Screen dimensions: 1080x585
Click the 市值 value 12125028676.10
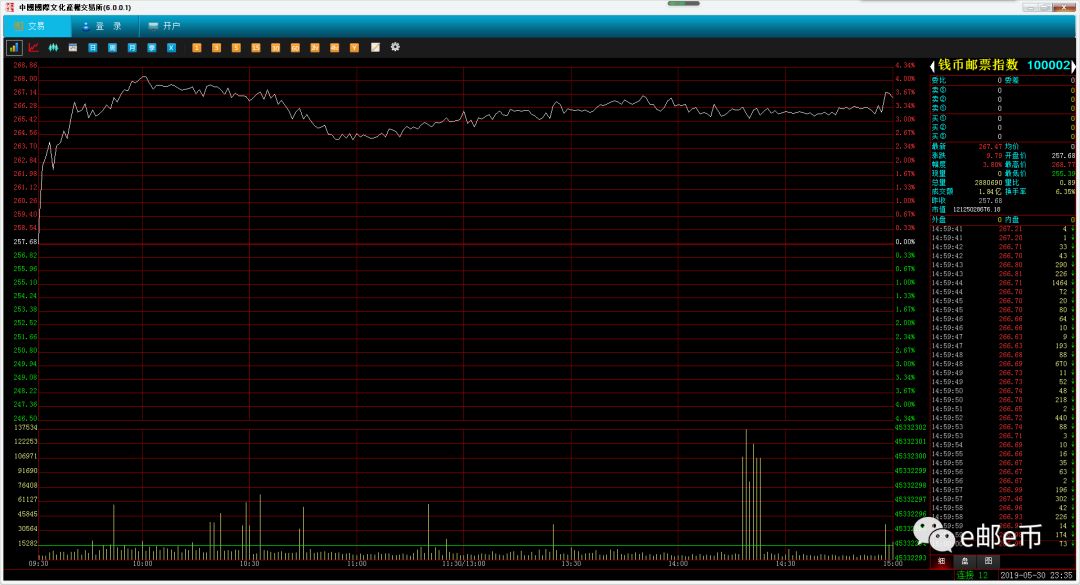click(x=977, y=209)
